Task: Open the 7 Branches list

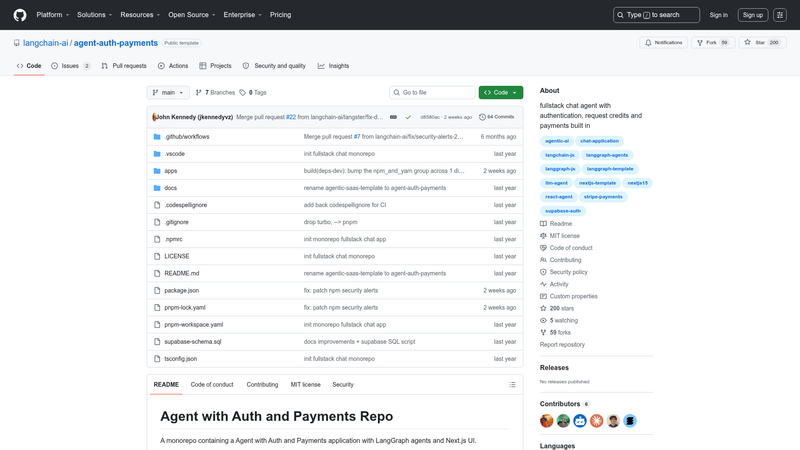Action: (215, 92)
